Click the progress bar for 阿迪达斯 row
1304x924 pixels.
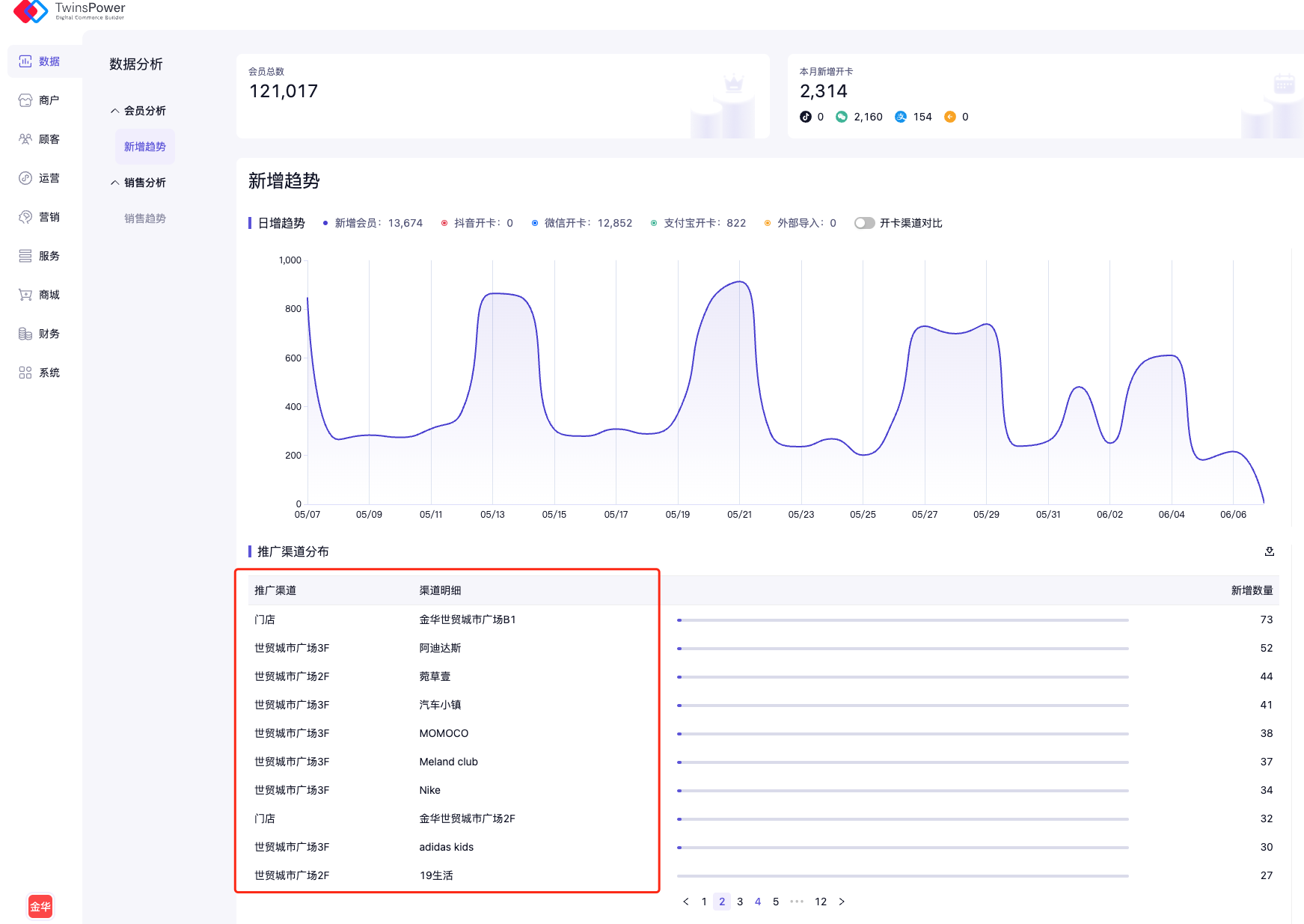coord(902,649)
